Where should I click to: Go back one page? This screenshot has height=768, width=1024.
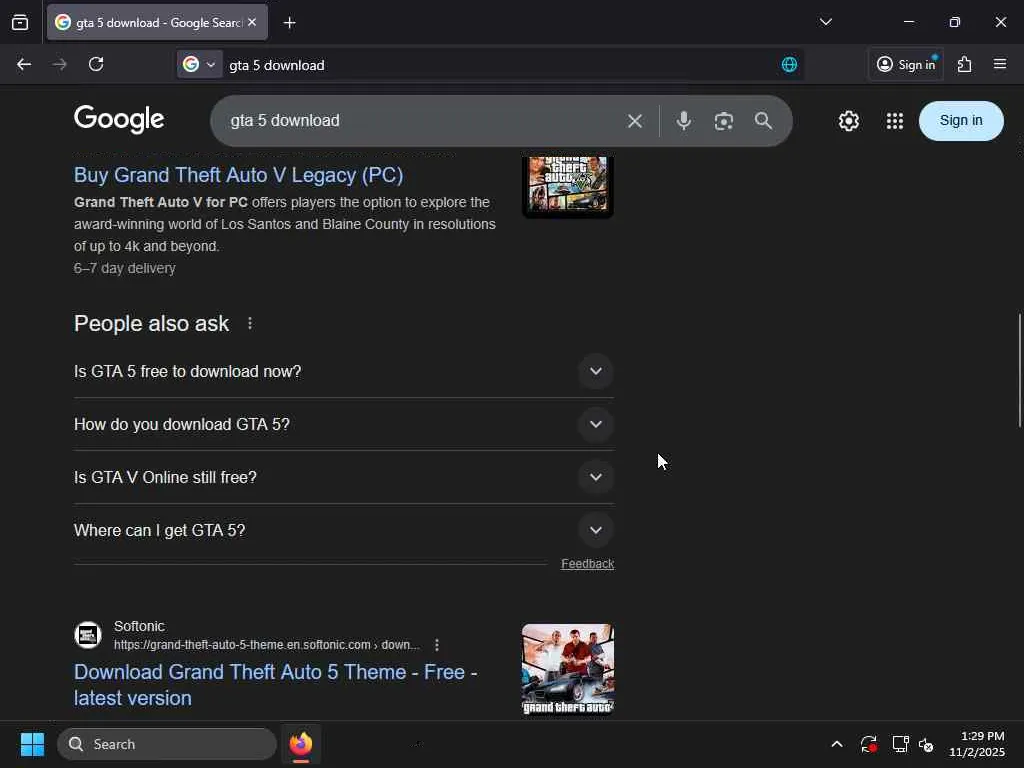[x=24, y=65]
